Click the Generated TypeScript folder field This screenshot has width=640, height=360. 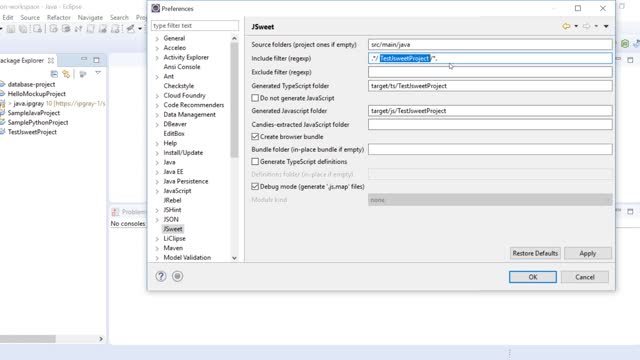(490, 86)
